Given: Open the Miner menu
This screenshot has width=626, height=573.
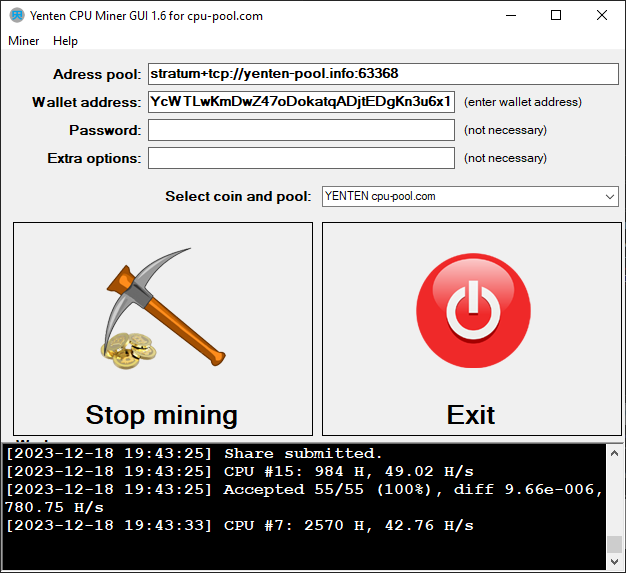Looking at the screenshot, I should coord(24,41).
